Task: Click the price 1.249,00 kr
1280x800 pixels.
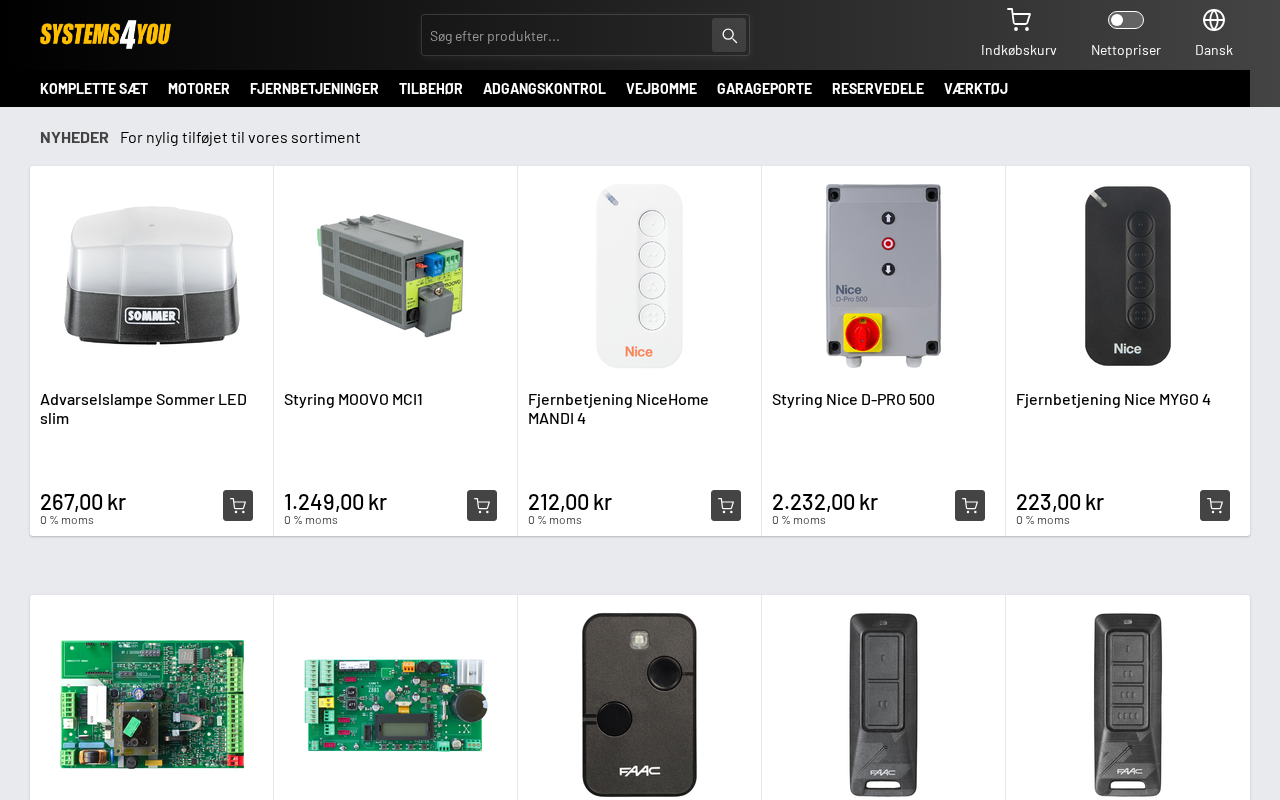Action: coord(335,501)
